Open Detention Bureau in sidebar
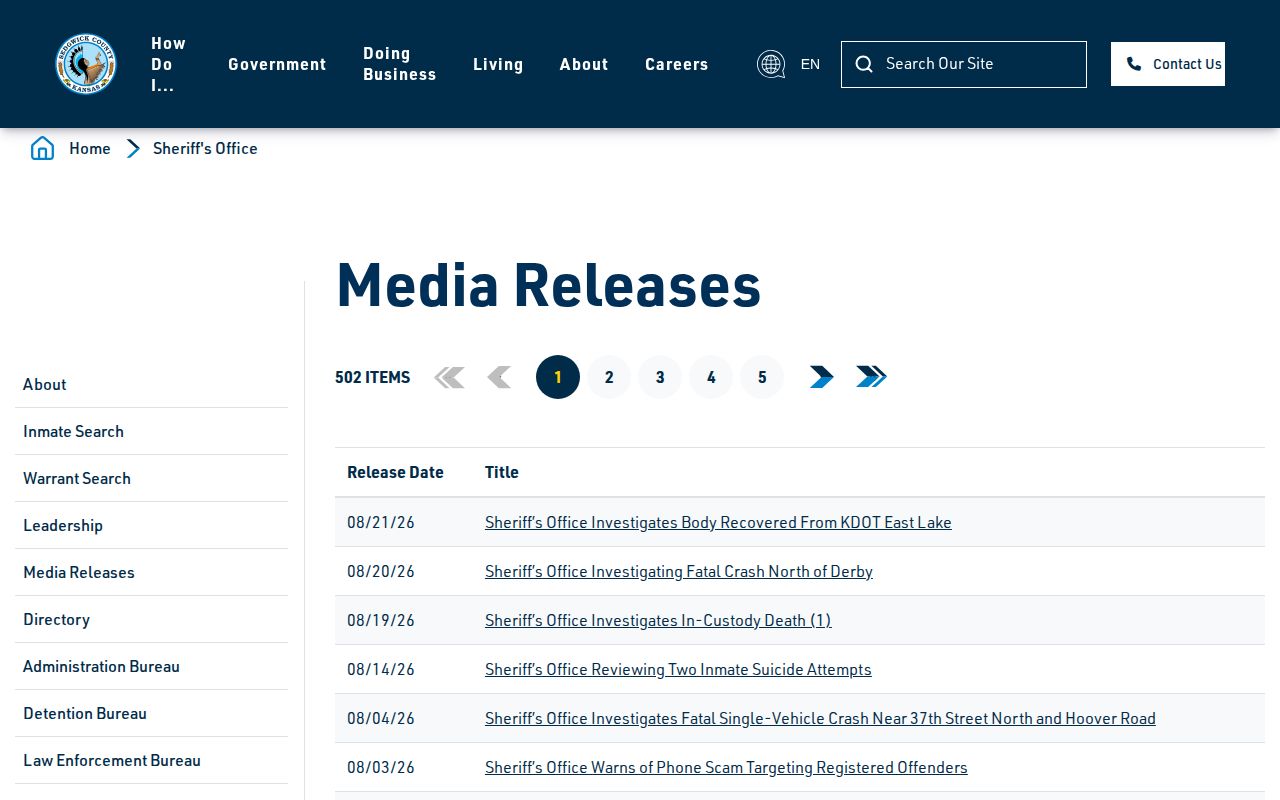This screenshot has width=1280, height=800. point(151,713)
